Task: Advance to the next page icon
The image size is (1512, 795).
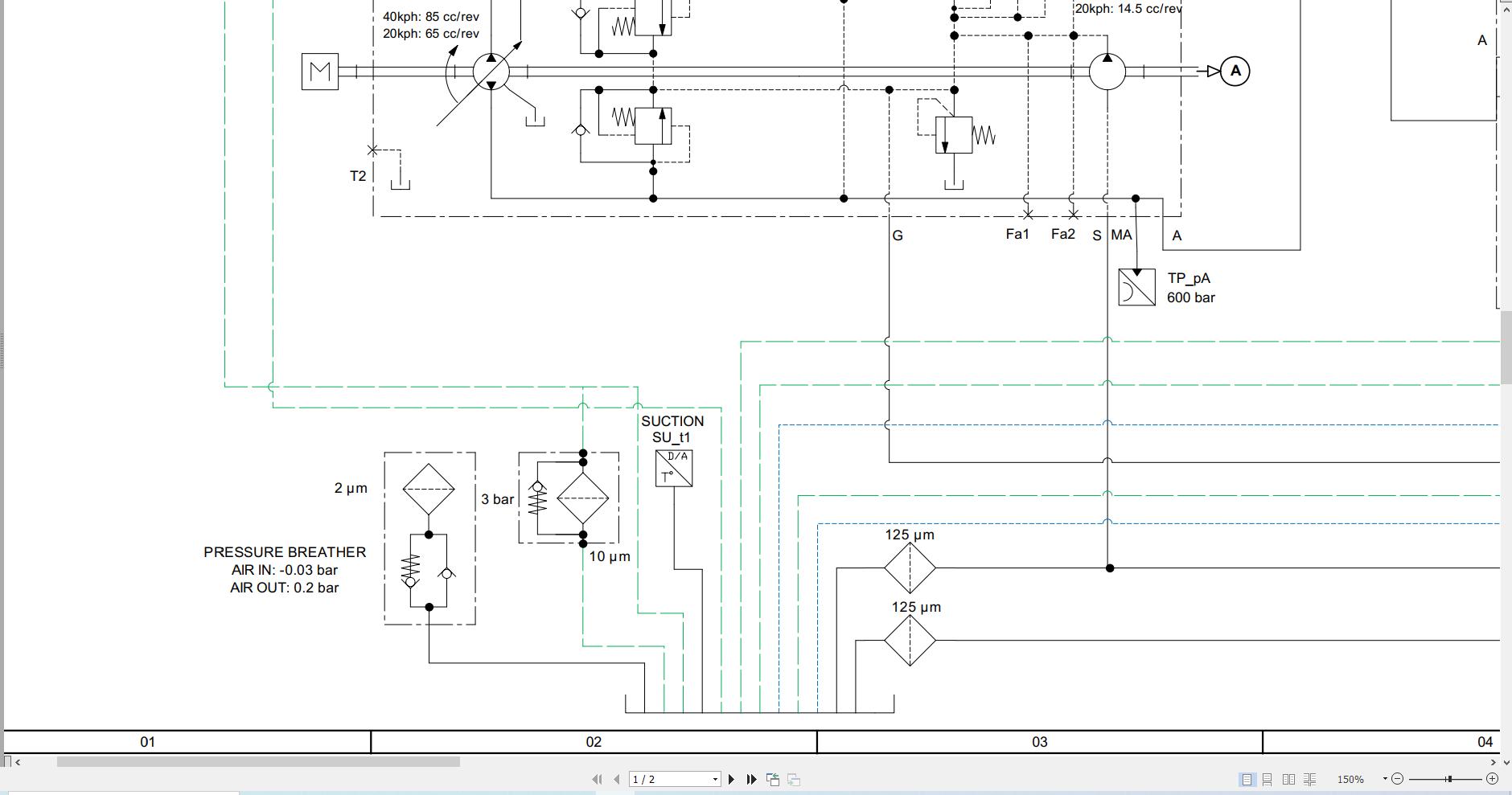Action: 731,778
